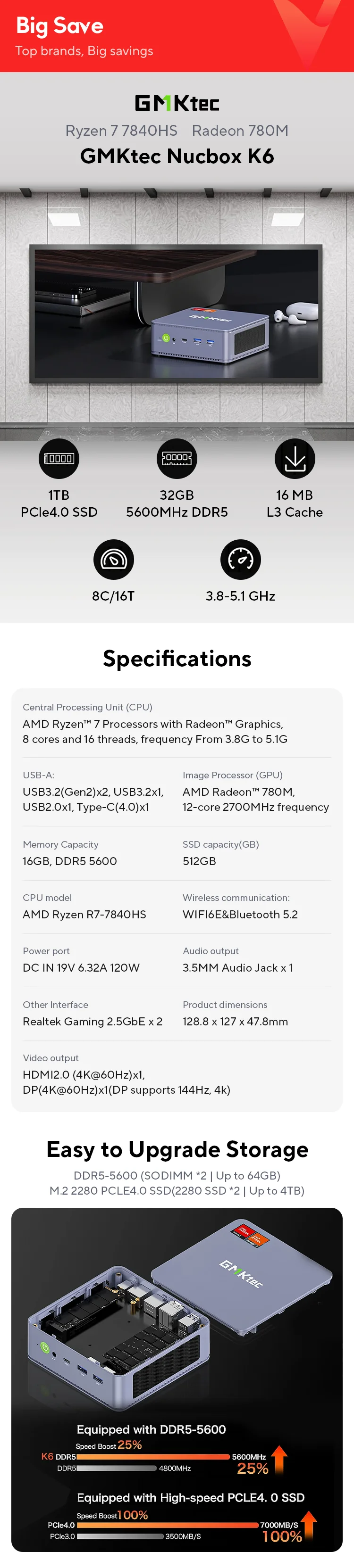
Task: Click the 32GB DDR5 memory icon
Action: click(x=177, y=458)
